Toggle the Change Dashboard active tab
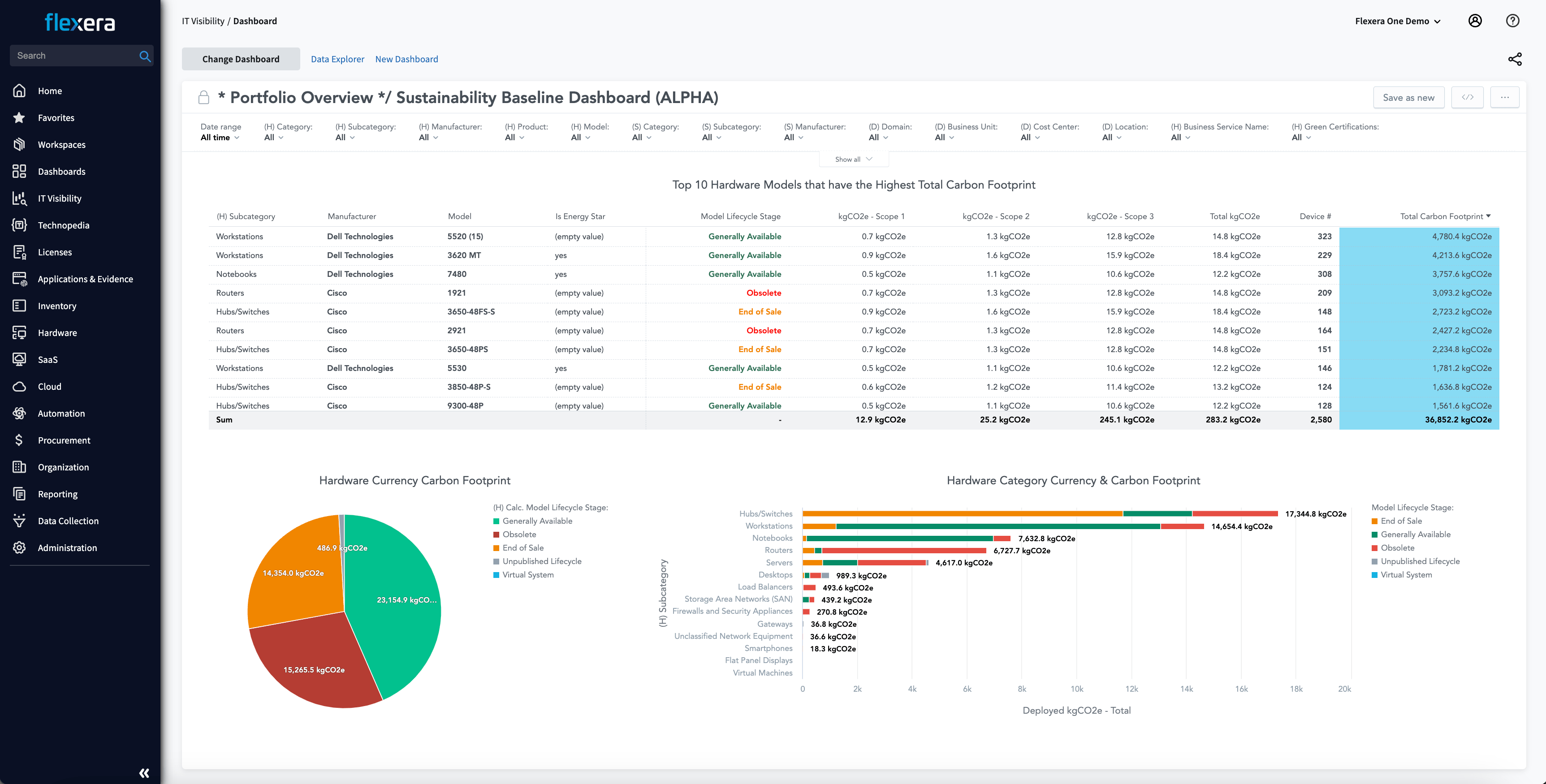This screenshot has width=1546, height=784. [240, 58]
